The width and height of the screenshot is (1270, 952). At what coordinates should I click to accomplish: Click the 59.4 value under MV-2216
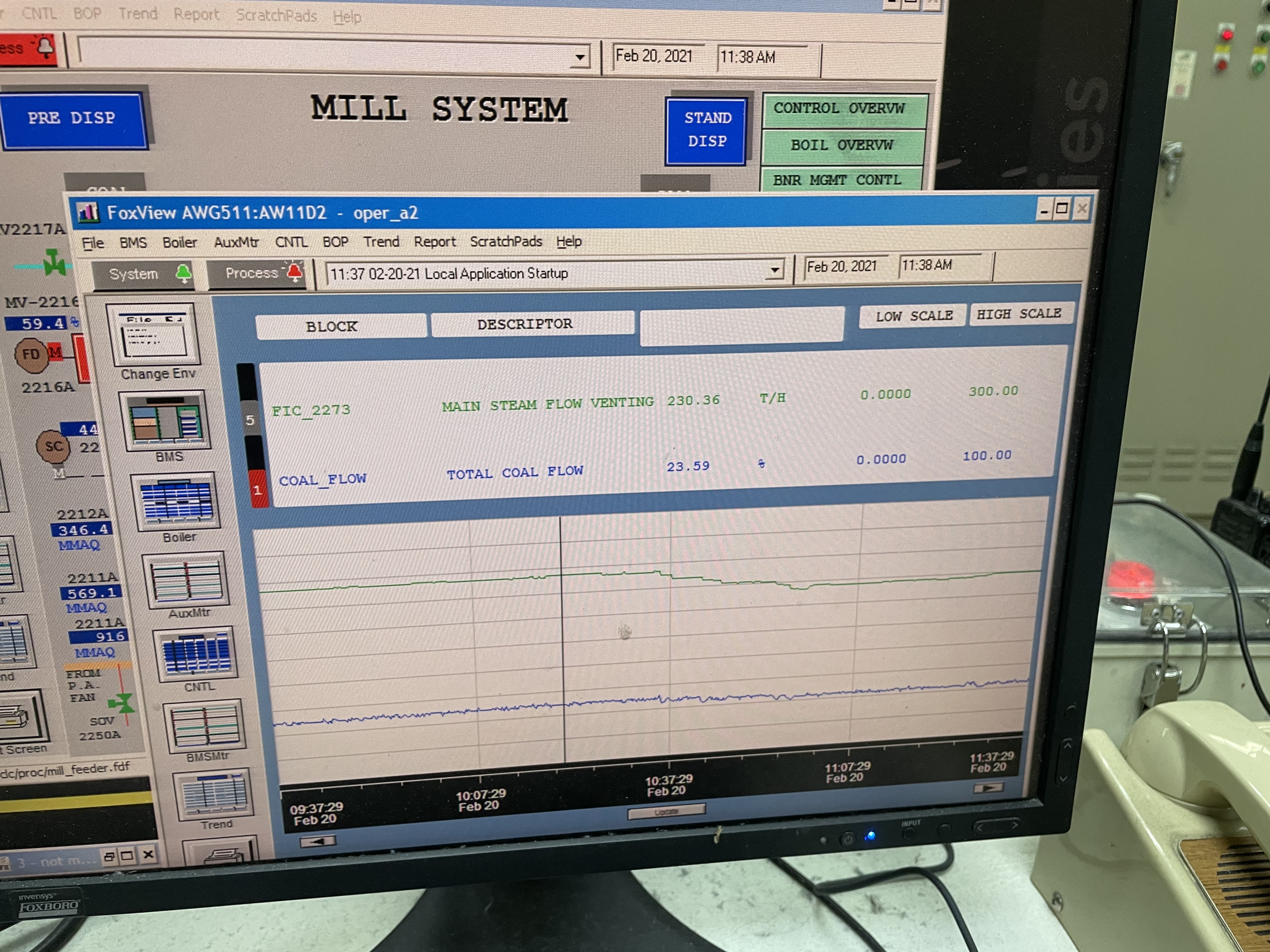(37, 324)
